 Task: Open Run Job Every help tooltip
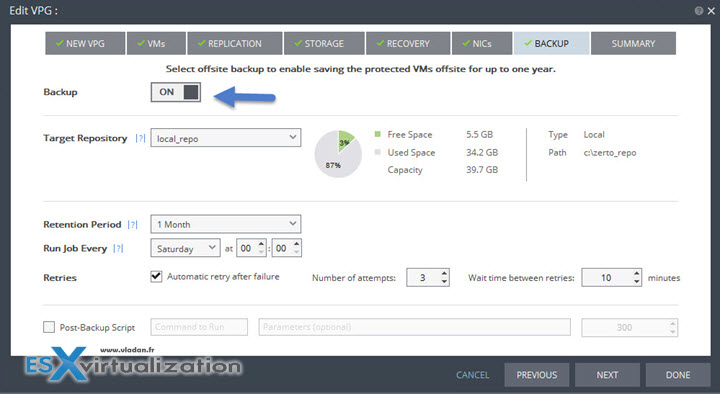point(118,248)
